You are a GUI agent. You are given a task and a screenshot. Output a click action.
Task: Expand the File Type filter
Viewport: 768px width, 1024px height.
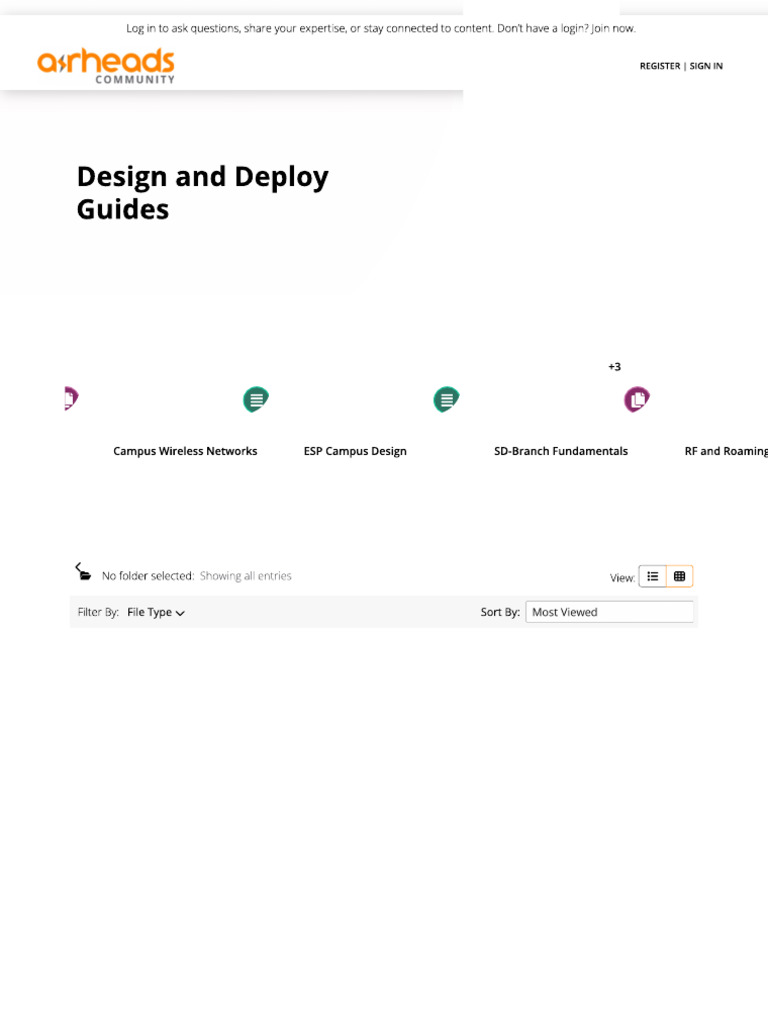156,613
